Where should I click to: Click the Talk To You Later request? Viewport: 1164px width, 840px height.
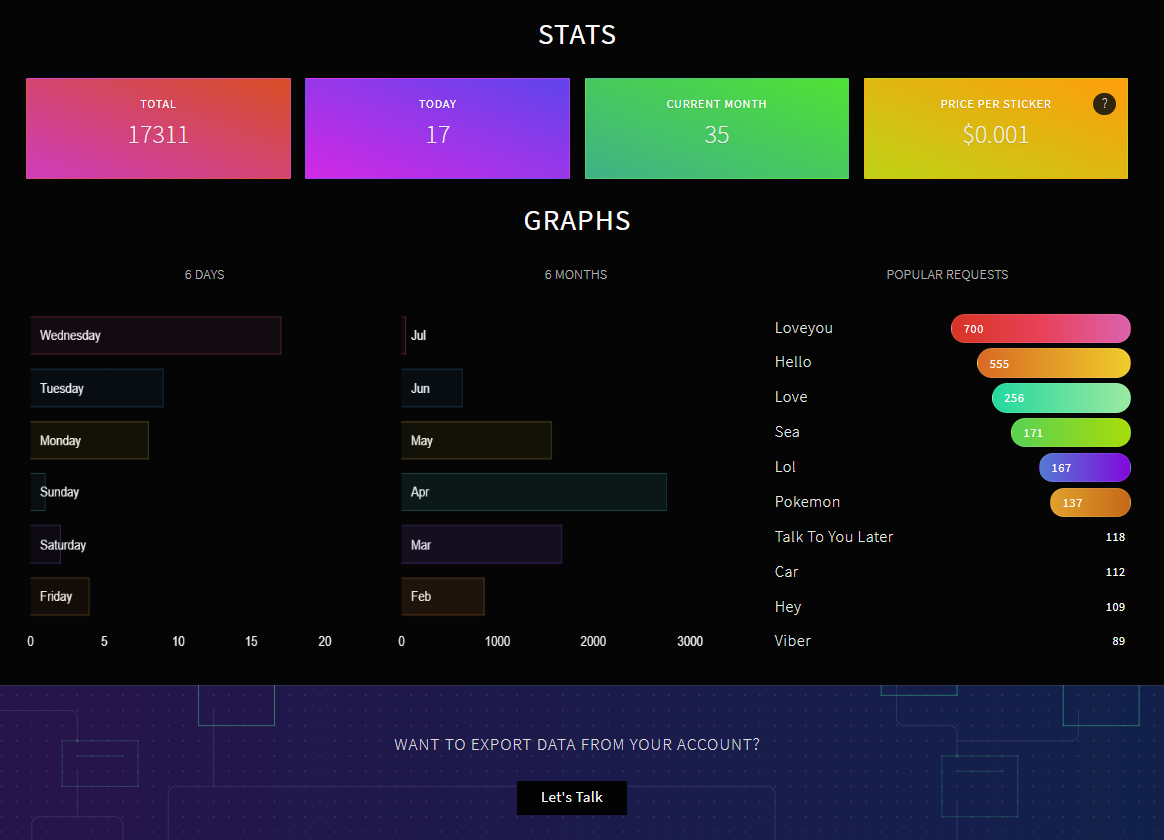[x=834, y=537]
